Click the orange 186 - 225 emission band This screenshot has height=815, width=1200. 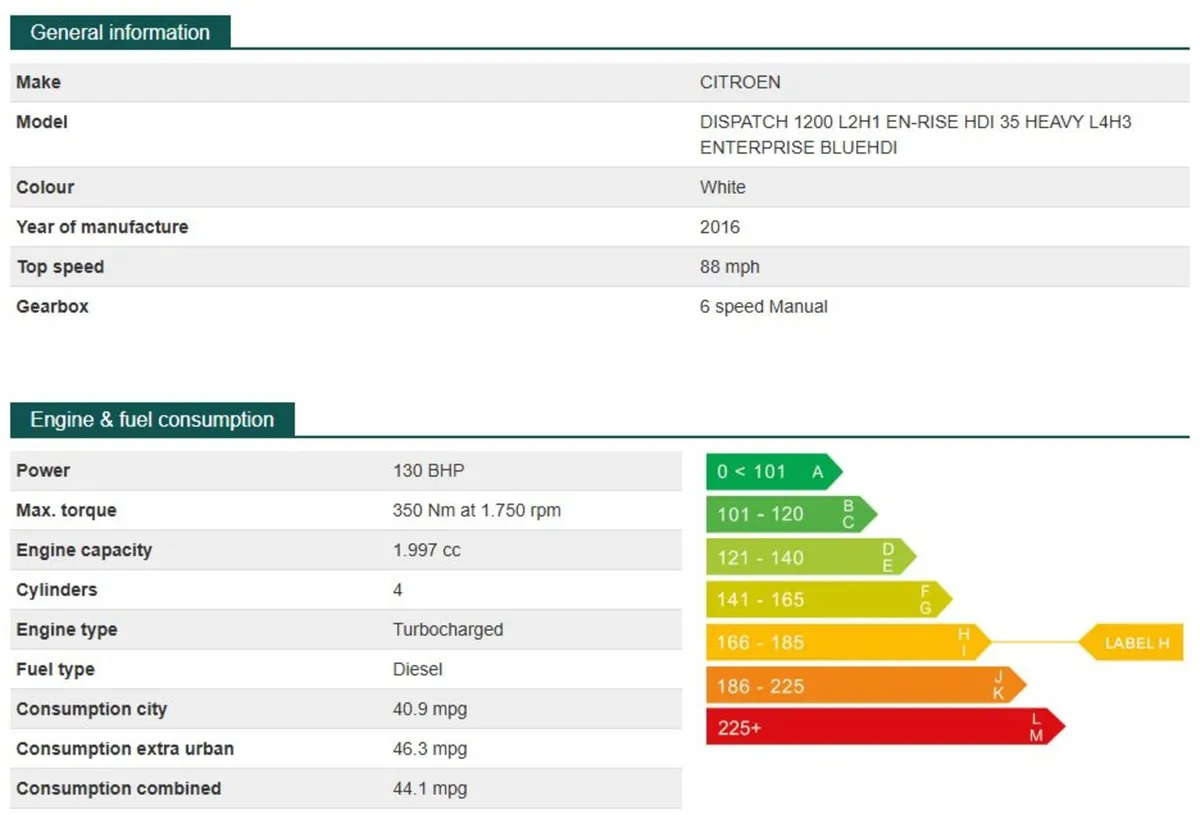[x=866, y=685]
